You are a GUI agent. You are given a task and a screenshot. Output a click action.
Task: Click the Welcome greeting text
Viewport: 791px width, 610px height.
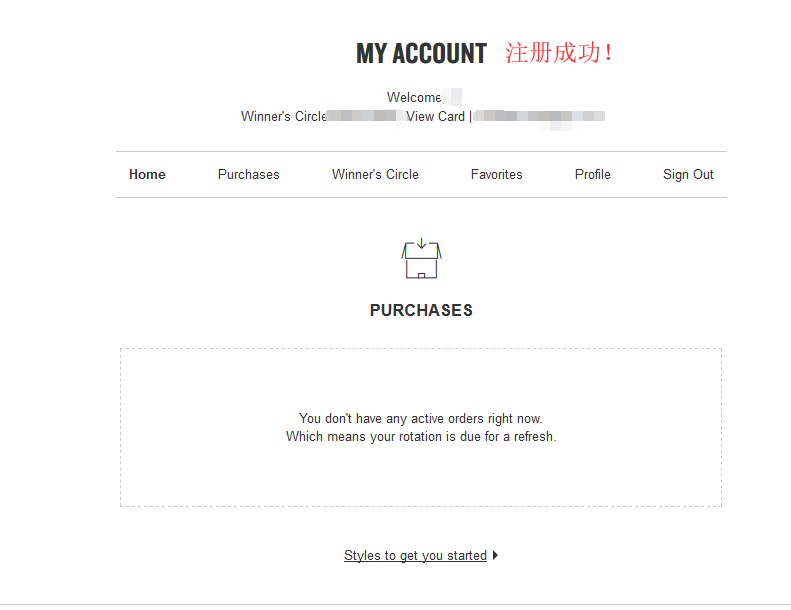(x=414, y=97)
